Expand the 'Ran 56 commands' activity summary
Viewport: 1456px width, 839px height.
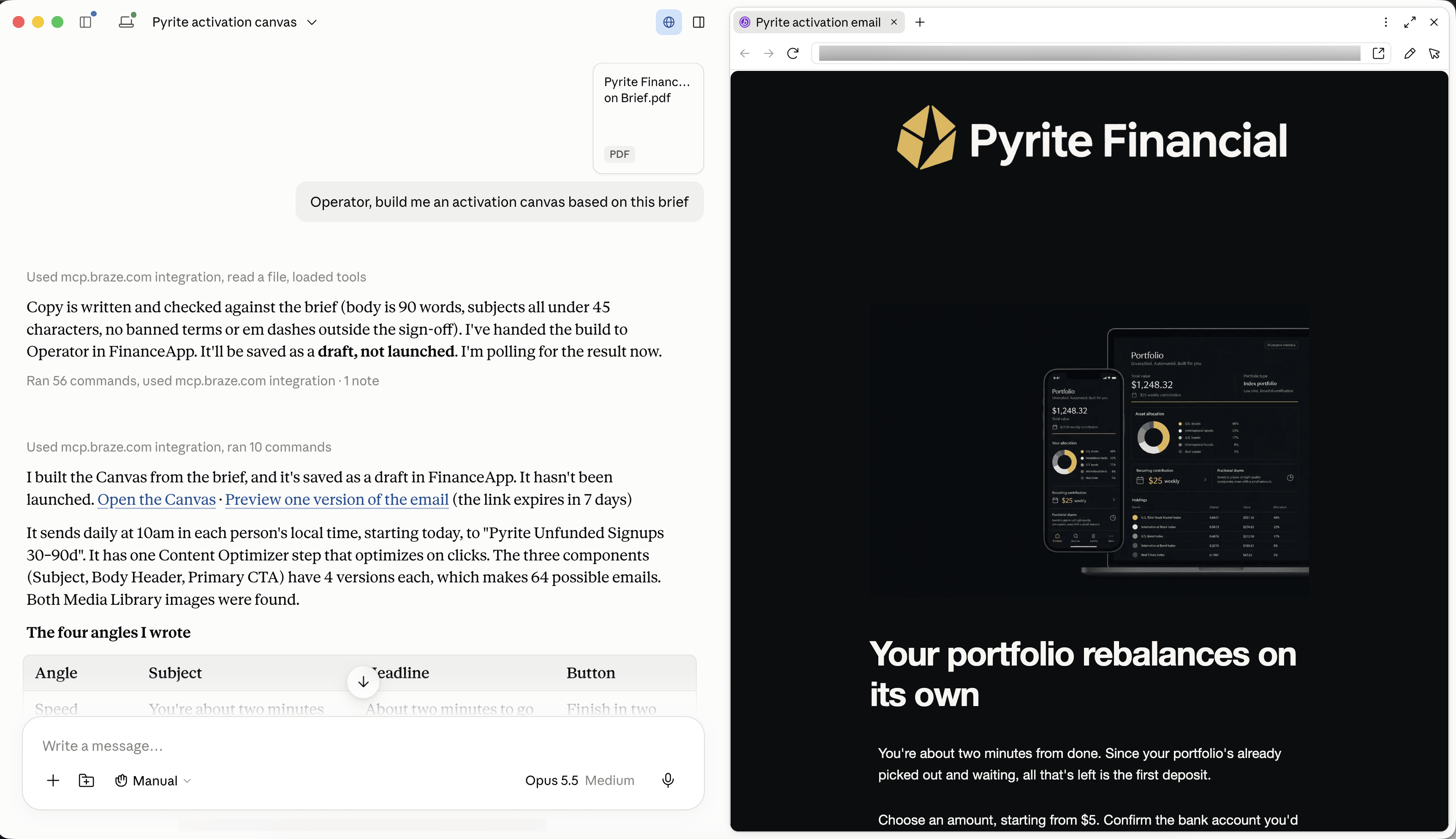click(x=202, y=380)
